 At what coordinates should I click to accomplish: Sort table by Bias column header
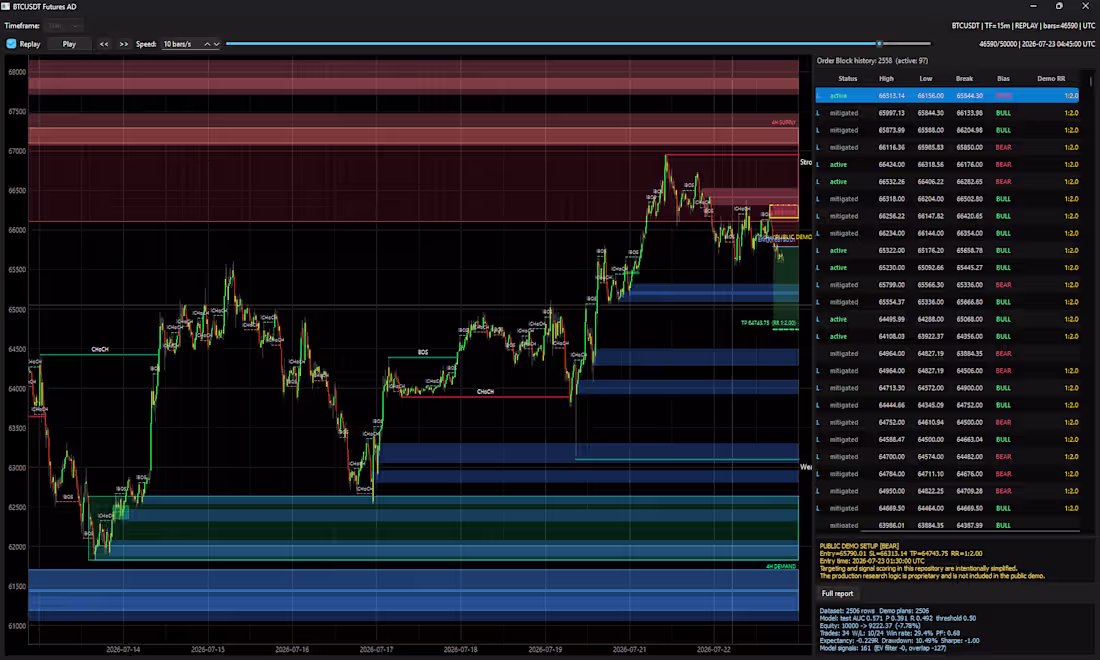pos(1003,79)
